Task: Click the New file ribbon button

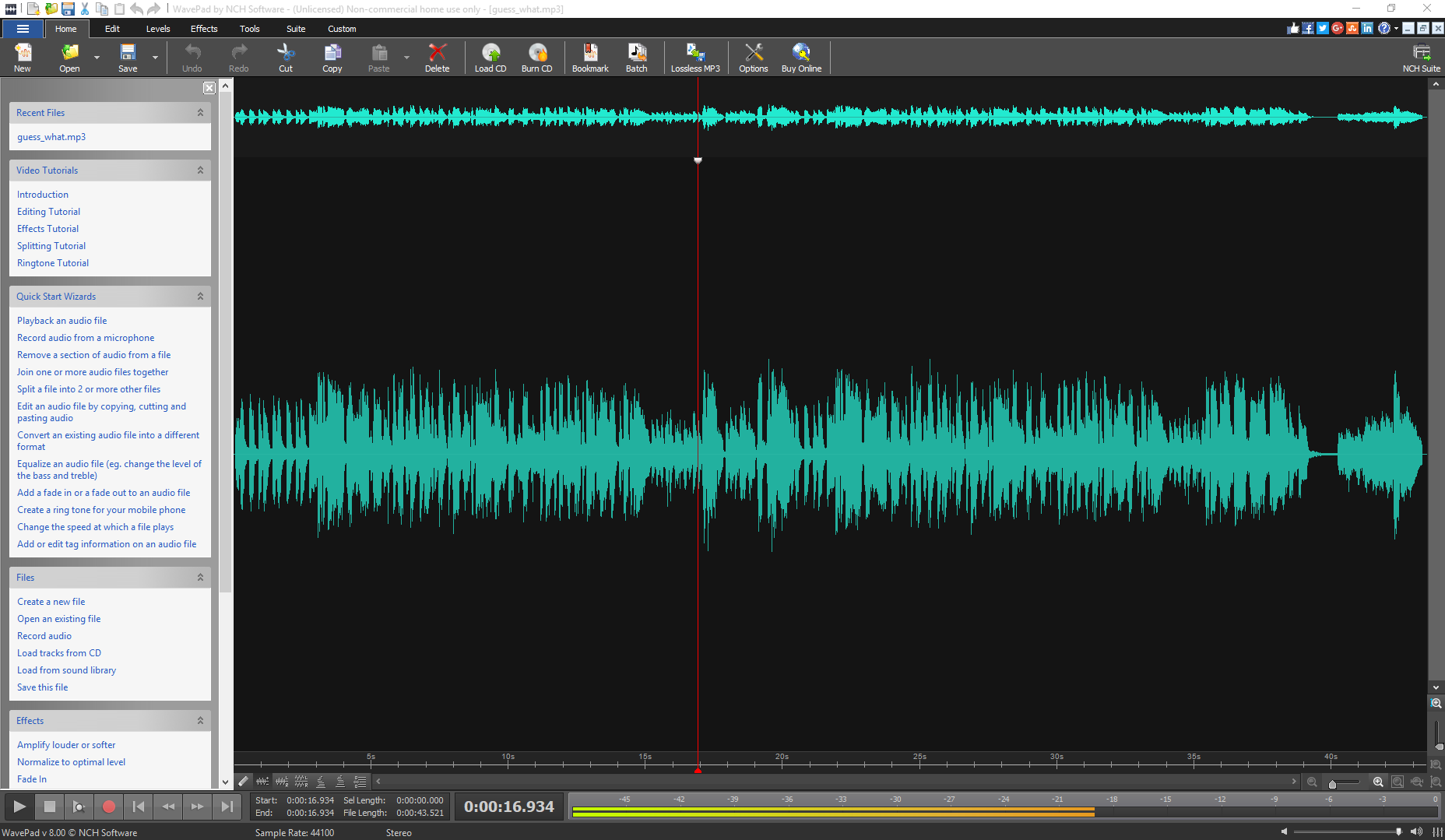Action: [23, 58]
